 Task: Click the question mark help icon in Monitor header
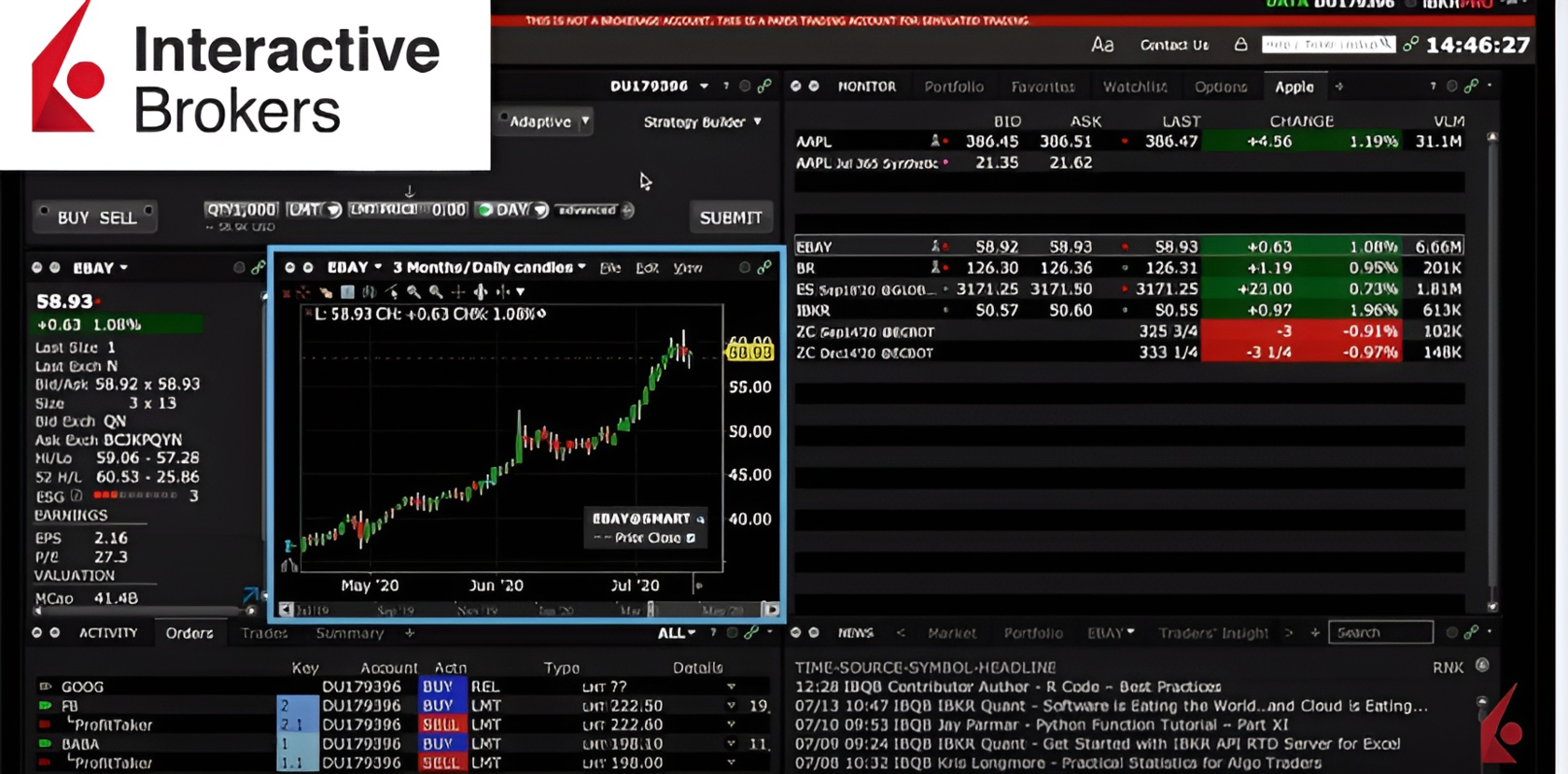[x=1433, y=86]
